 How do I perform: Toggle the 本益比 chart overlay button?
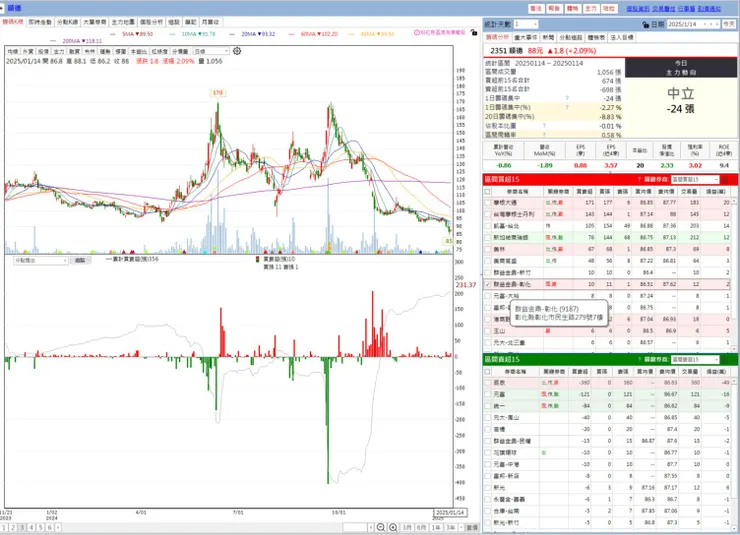point(139,51)
